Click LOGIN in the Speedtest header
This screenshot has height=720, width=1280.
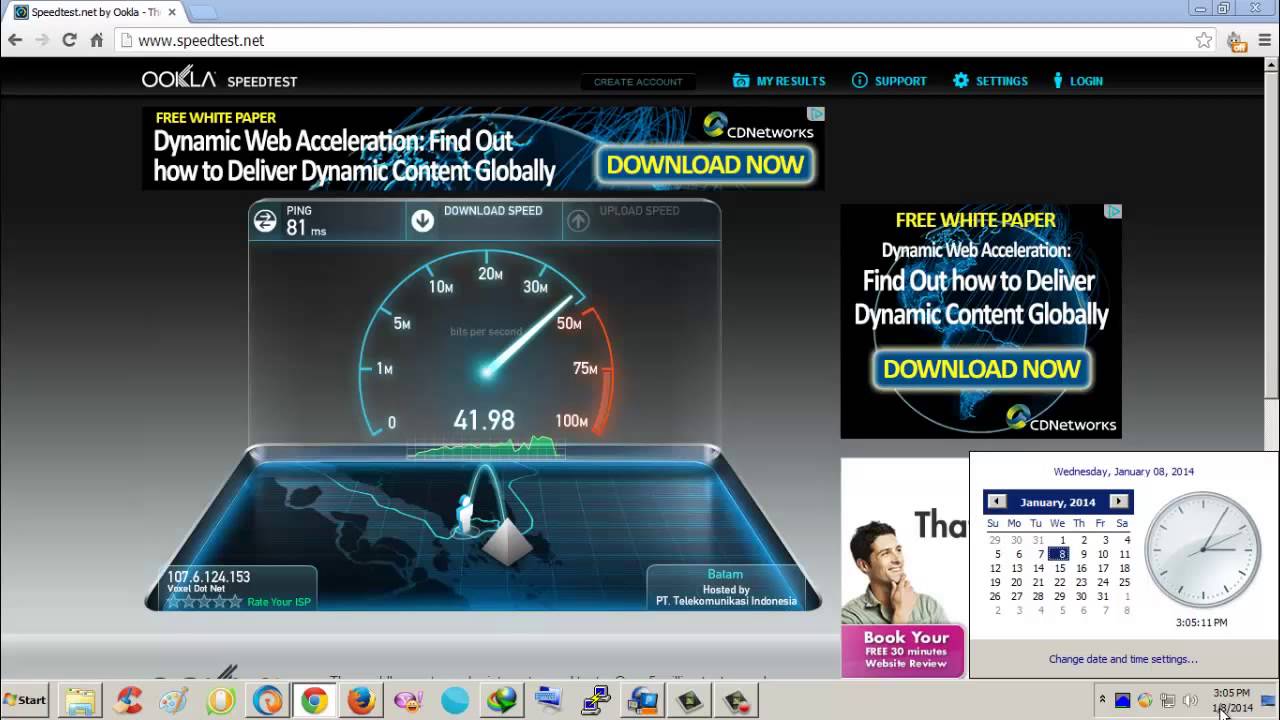pyautogui.click(x=1078, y=81)
